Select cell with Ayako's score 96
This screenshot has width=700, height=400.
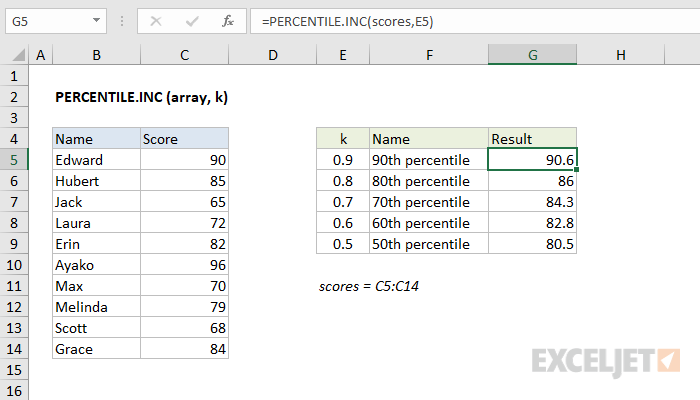click(x=184, y=264)
